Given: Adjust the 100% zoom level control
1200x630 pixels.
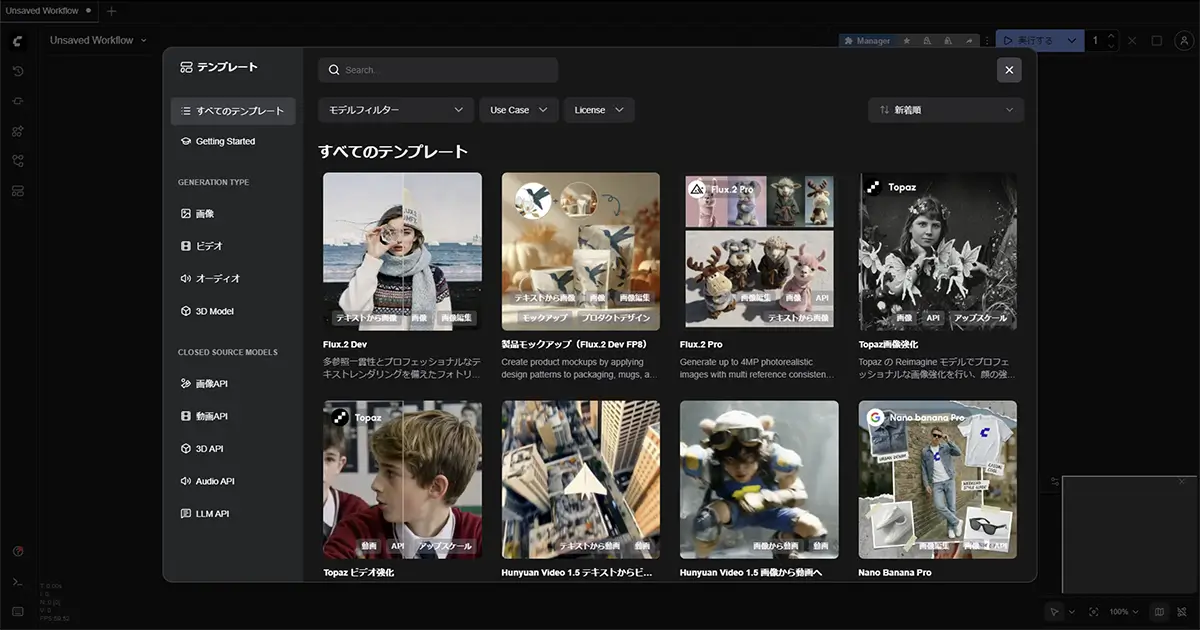Looking at the screenshot, I should click(x=1122, y=611).
